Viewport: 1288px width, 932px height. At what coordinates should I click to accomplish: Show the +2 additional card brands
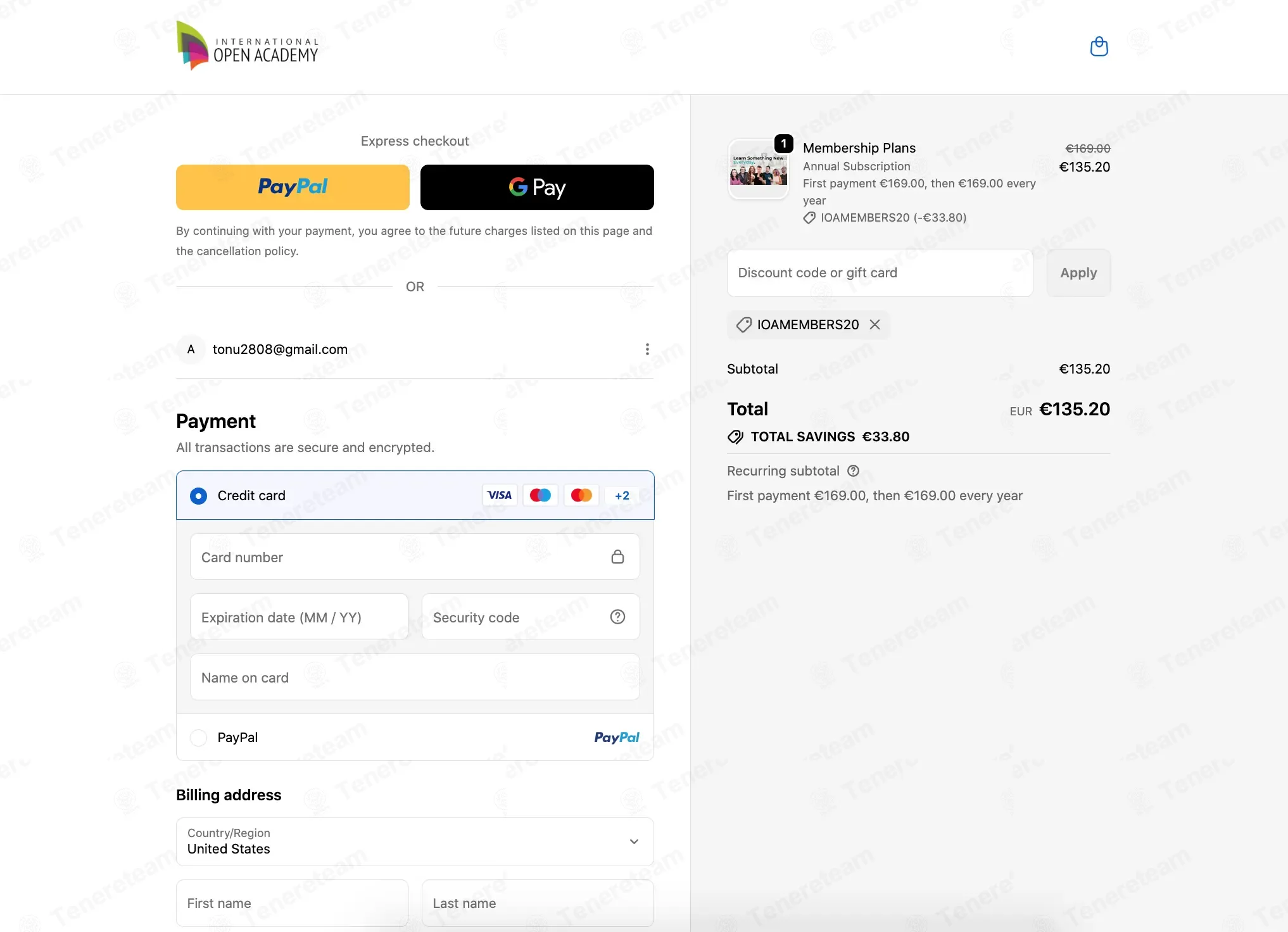(622, 495)
